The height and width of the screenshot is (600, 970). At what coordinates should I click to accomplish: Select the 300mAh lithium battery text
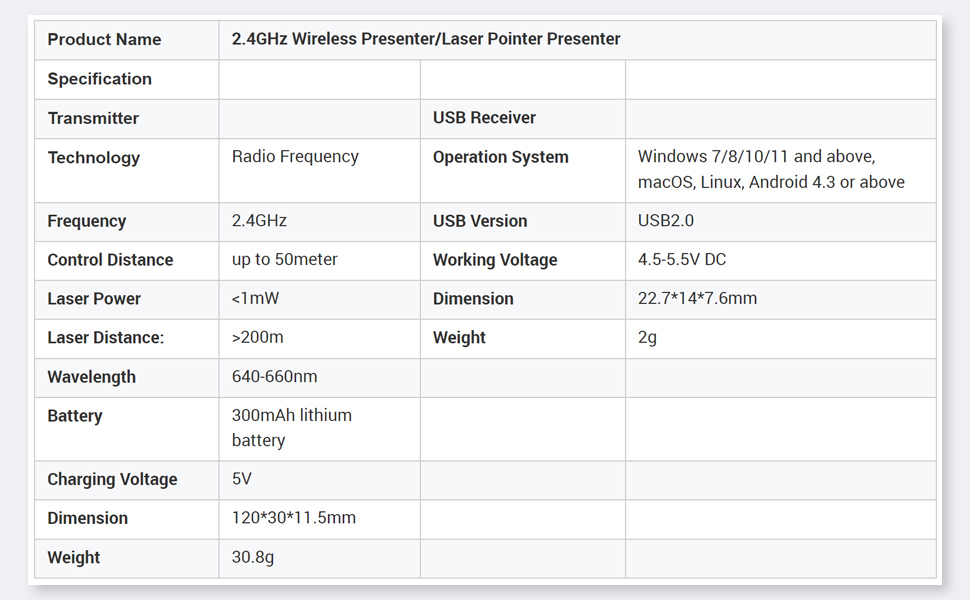(291, 428)
